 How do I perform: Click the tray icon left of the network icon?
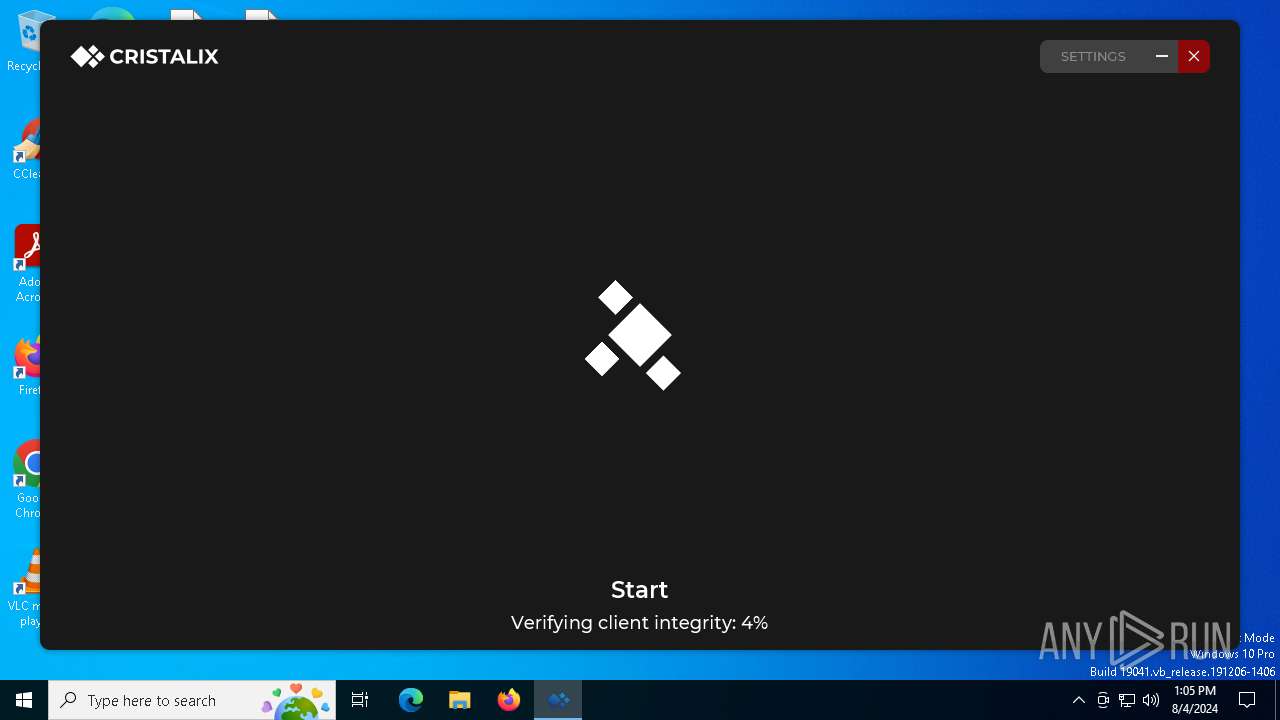(x=1103, y=700)
